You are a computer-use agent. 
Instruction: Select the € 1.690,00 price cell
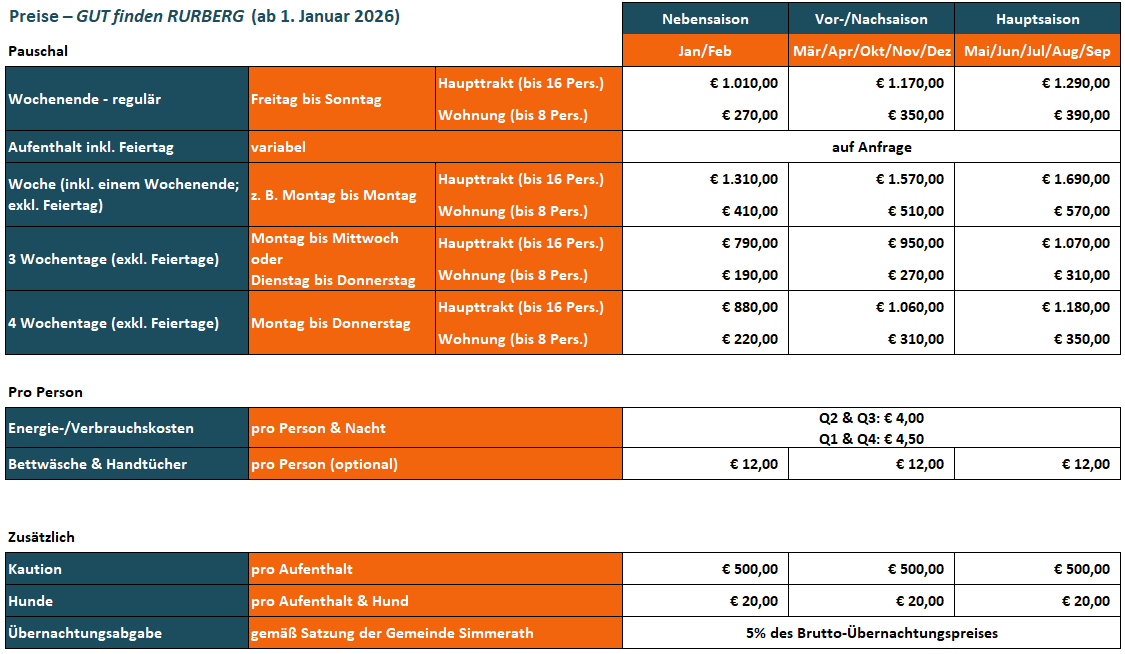coord(1075,179)
